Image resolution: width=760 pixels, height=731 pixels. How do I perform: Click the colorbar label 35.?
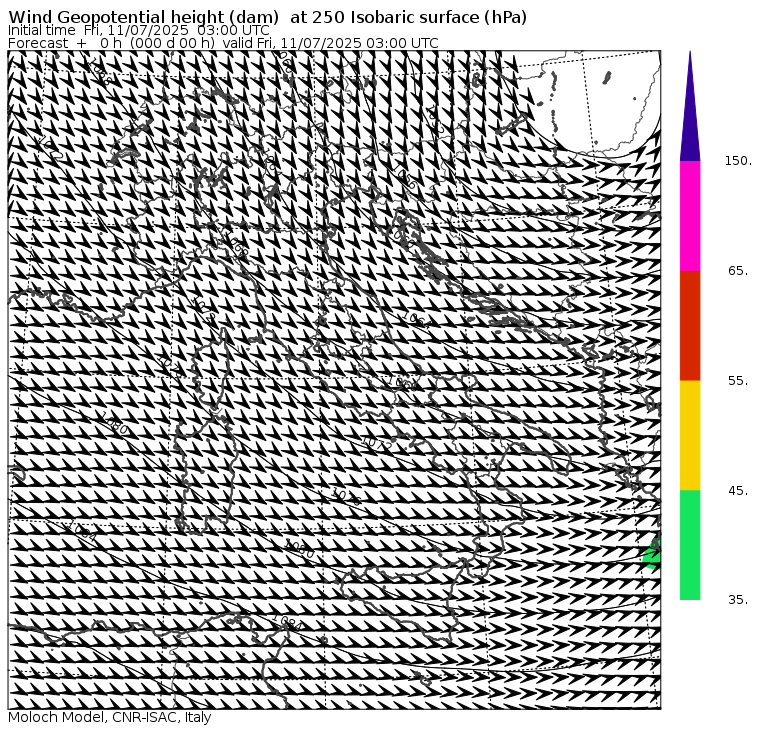click(738, 600)
